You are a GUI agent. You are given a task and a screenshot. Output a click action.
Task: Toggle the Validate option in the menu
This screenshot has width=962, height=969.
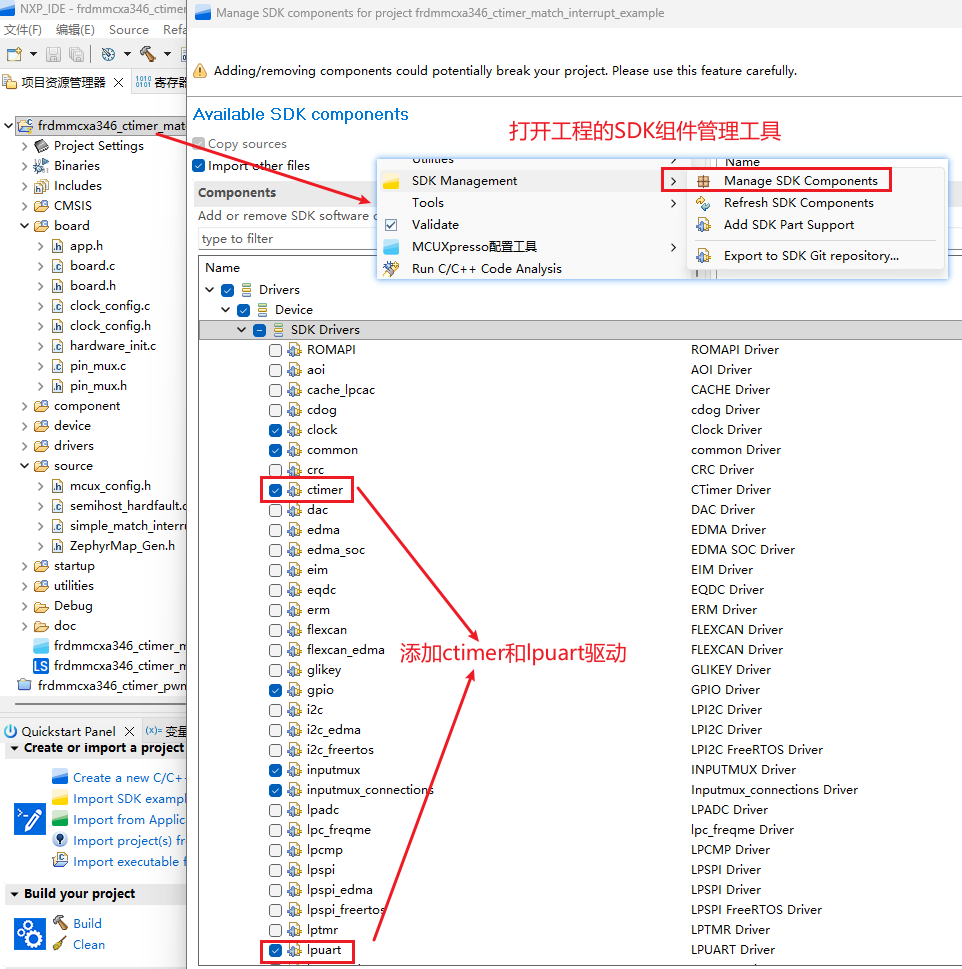coord(389,224)
